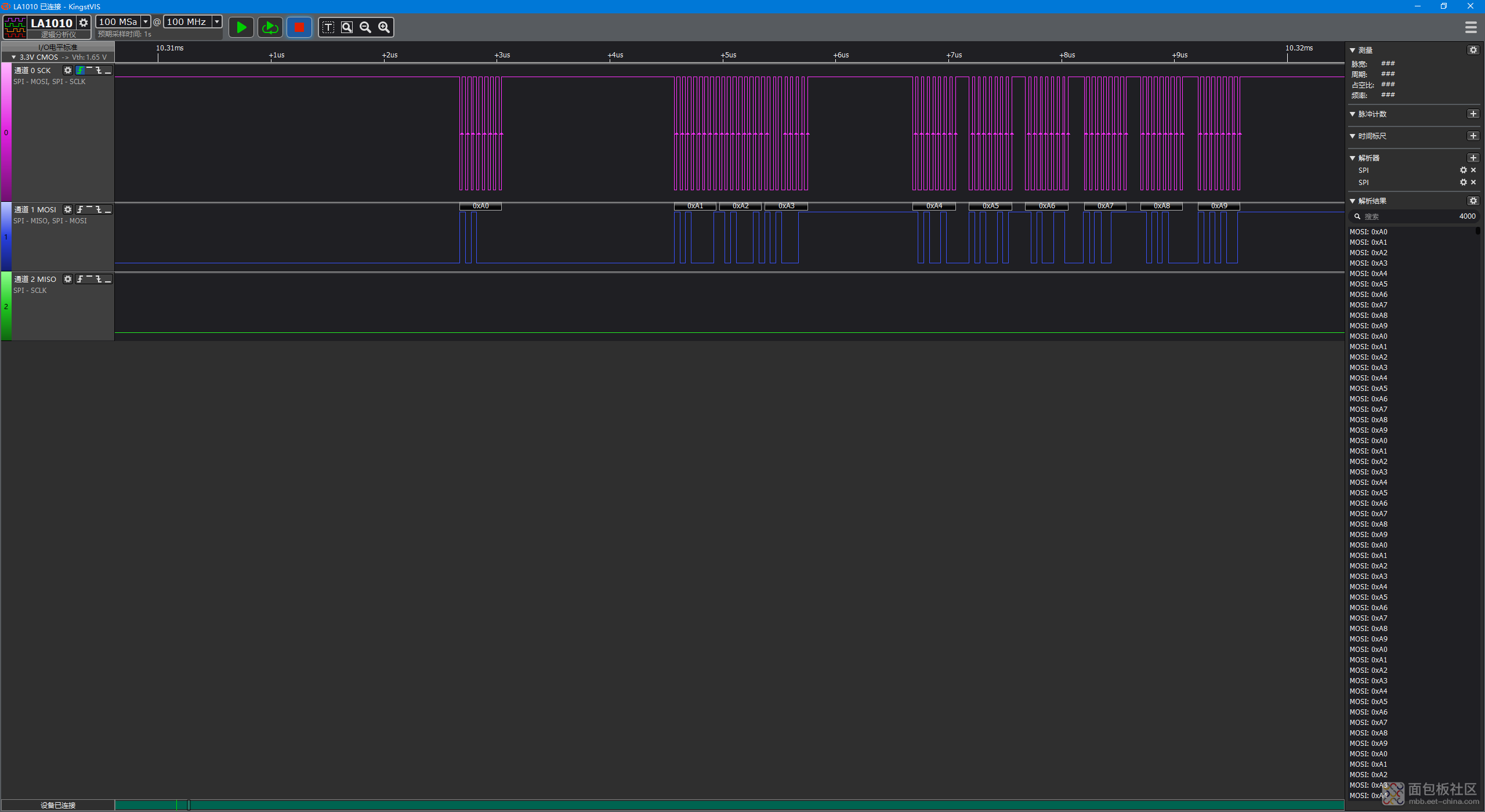
Task: Toggle rising-edge trigger on channel 2 MISO
Action: click(x=80, y=279)
